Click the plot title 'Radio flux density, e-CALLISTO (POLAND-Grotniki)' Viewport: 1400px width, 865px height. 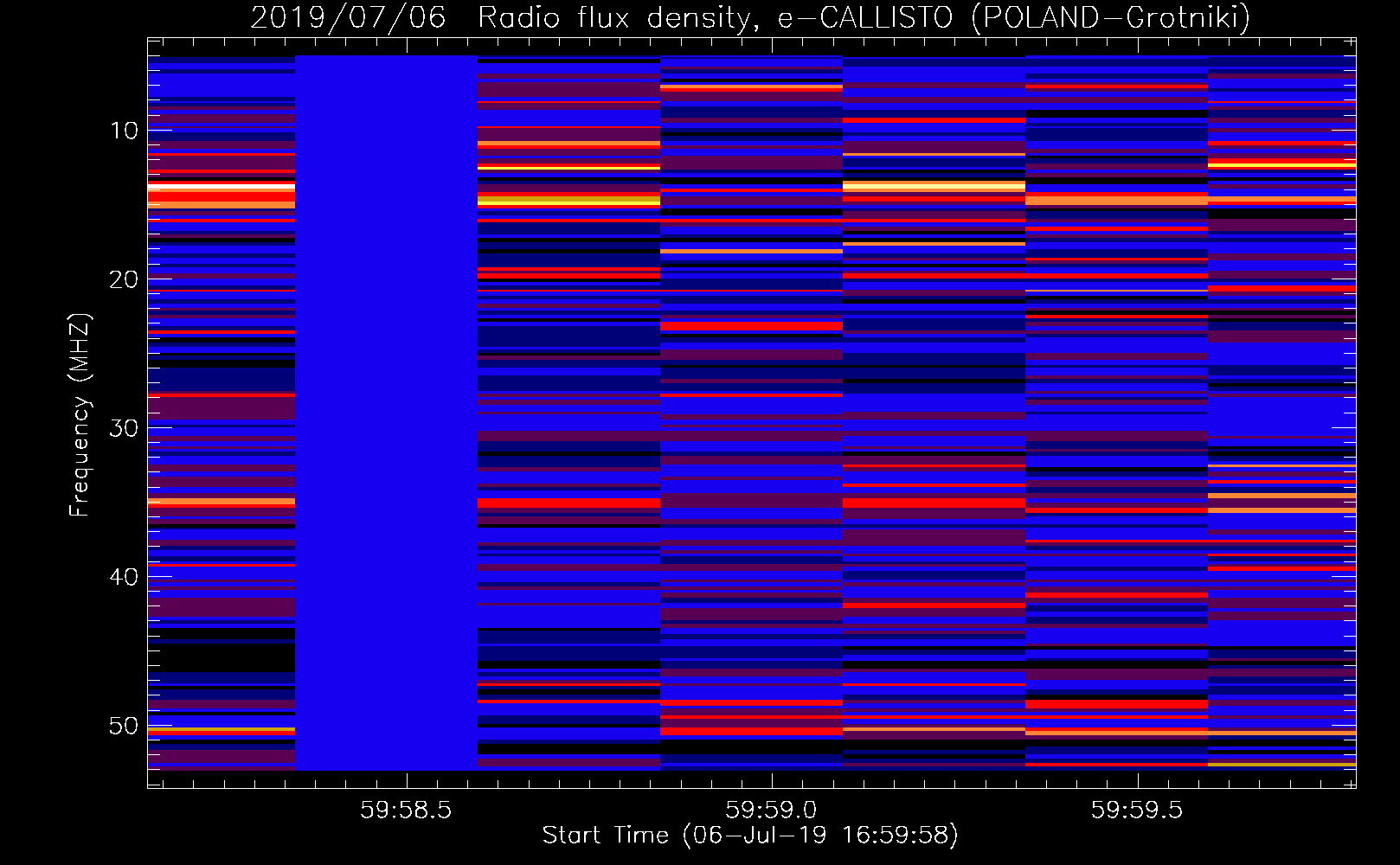click(x=864, y=17)
